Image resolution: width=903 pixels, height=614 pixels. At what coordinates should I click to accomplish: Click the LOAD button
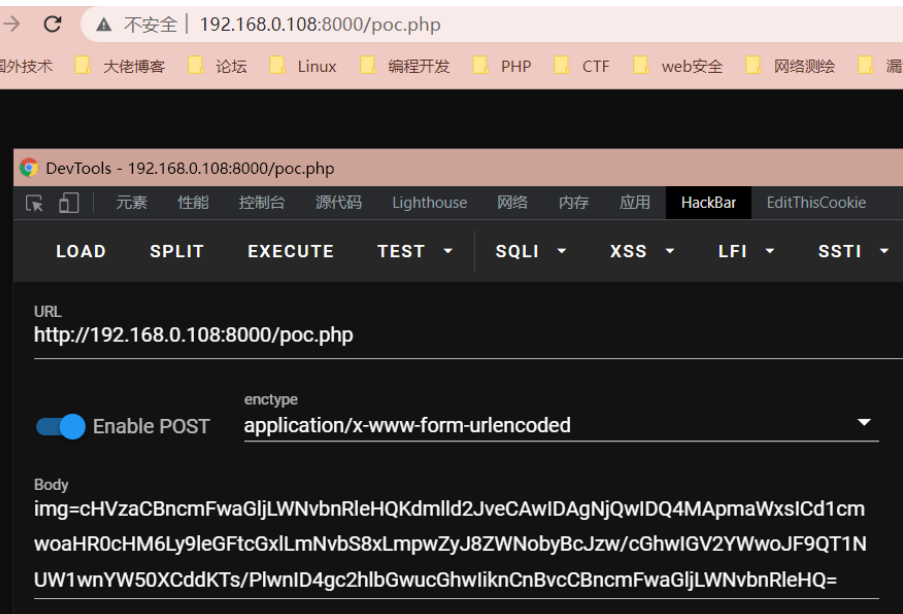pos(80,251)
